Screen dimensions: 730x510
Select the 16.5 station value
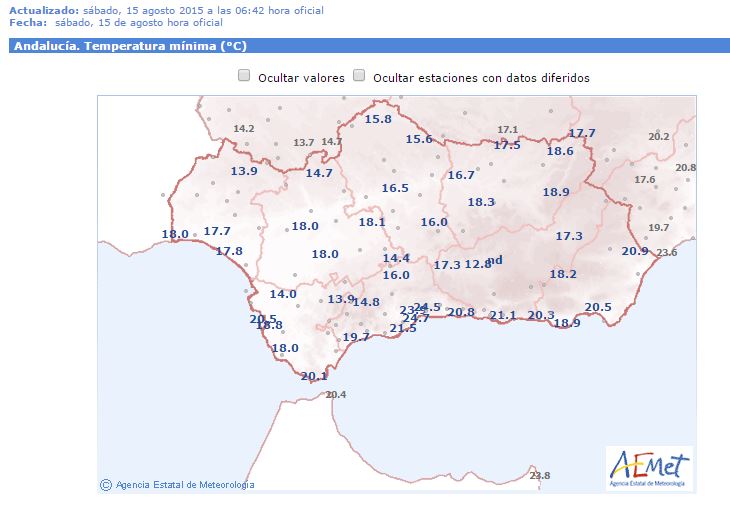tap(395, 188)
